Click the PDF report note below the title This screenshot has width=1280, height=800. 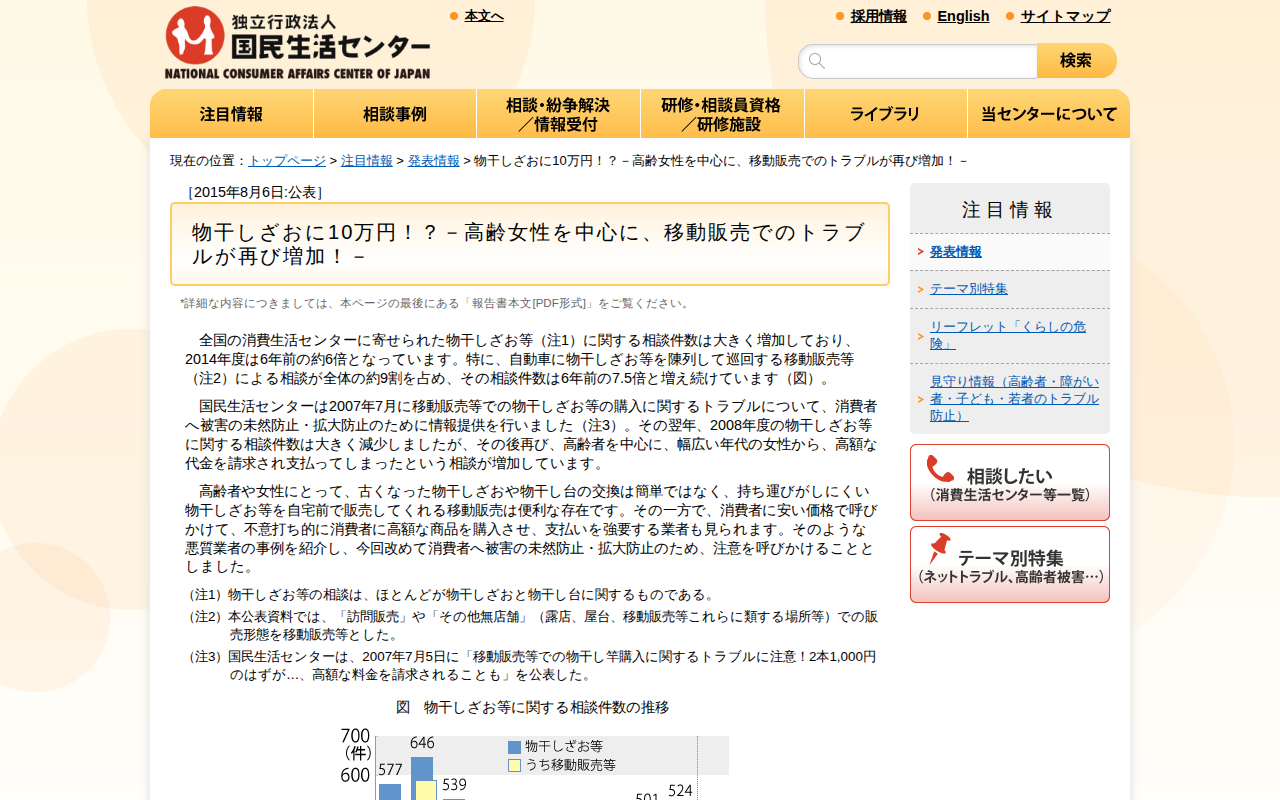click(x=436, y=303)
